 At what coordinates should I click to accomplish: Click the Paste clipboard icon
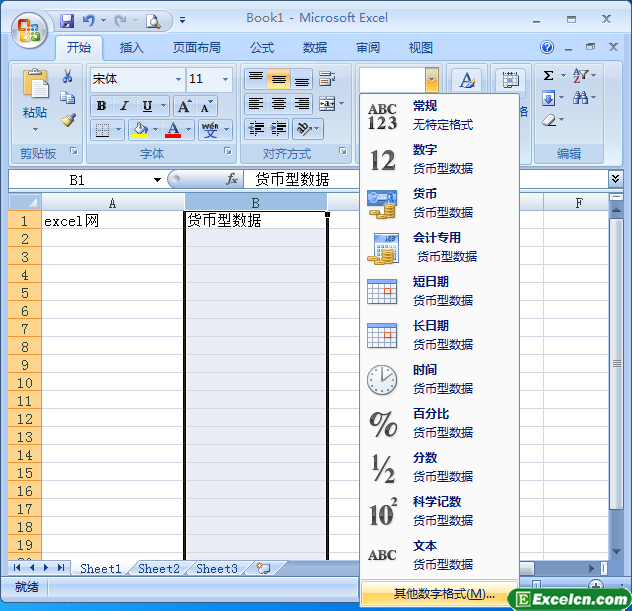pos(35,83)
